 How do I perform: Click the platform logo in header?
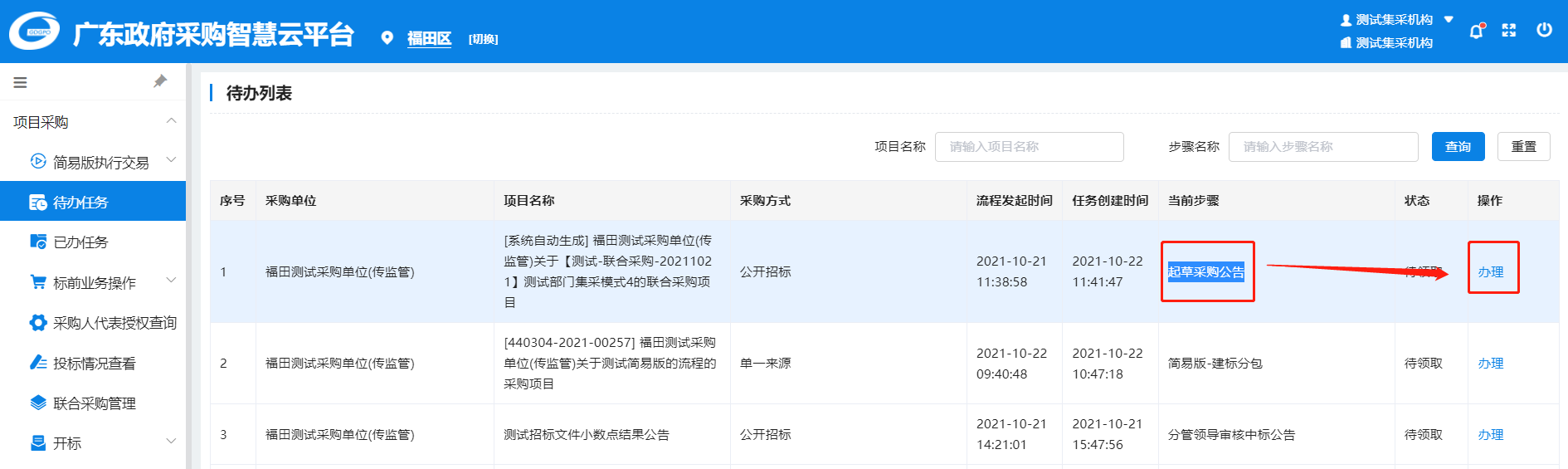pyautogui.click(x=35, y=32)
